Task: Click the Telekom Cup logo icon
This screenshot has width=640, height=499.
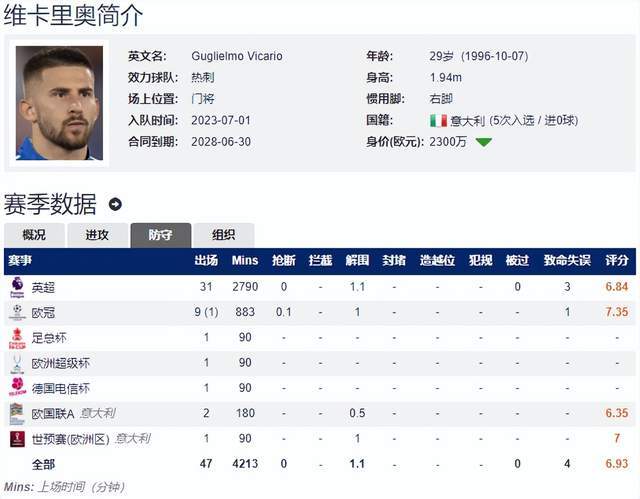Action: click(17, 388)
